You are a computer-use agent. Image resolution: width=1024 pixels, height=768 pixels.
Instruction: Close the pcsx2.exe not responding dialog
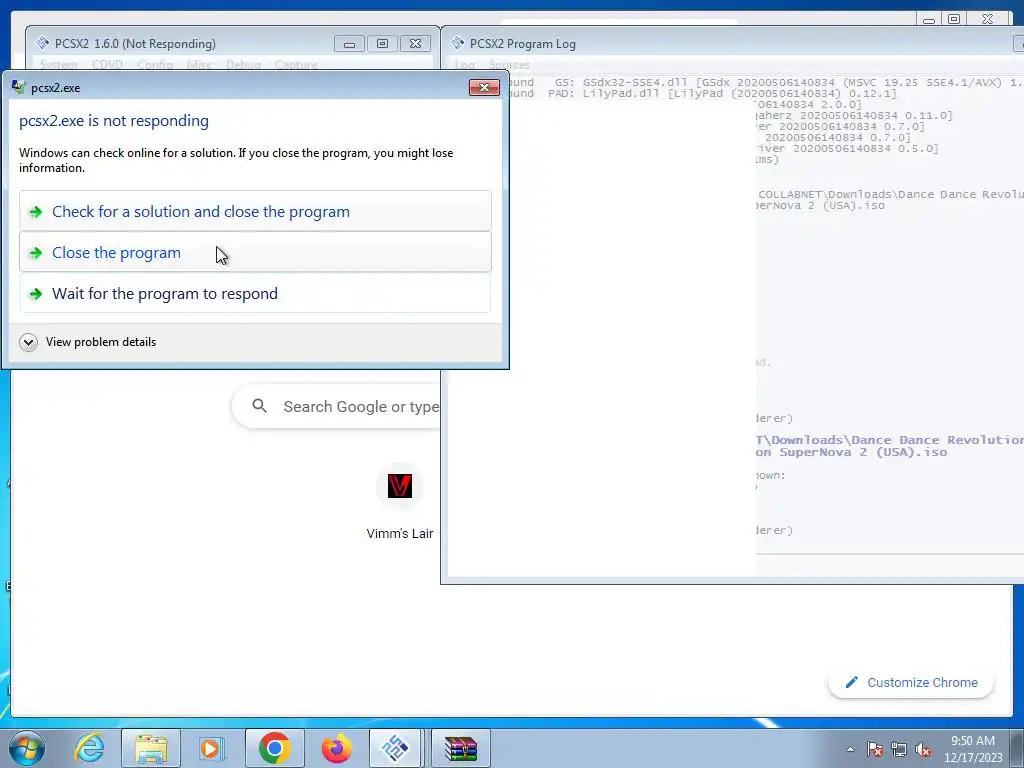coord(484,88)
